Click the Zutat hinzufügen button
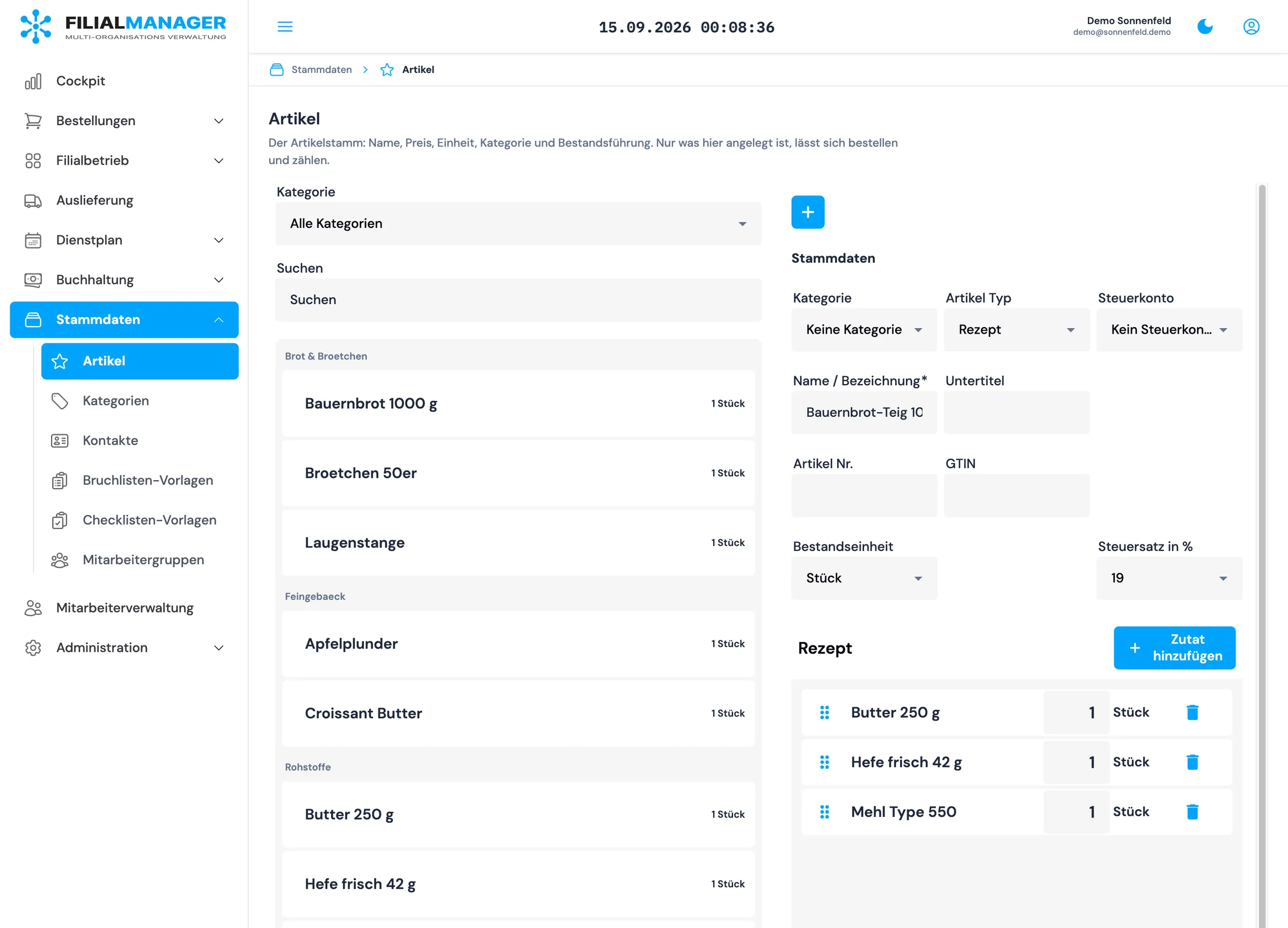The image size is (1288, 928). pyautogui.click(x=1174, y=647)
